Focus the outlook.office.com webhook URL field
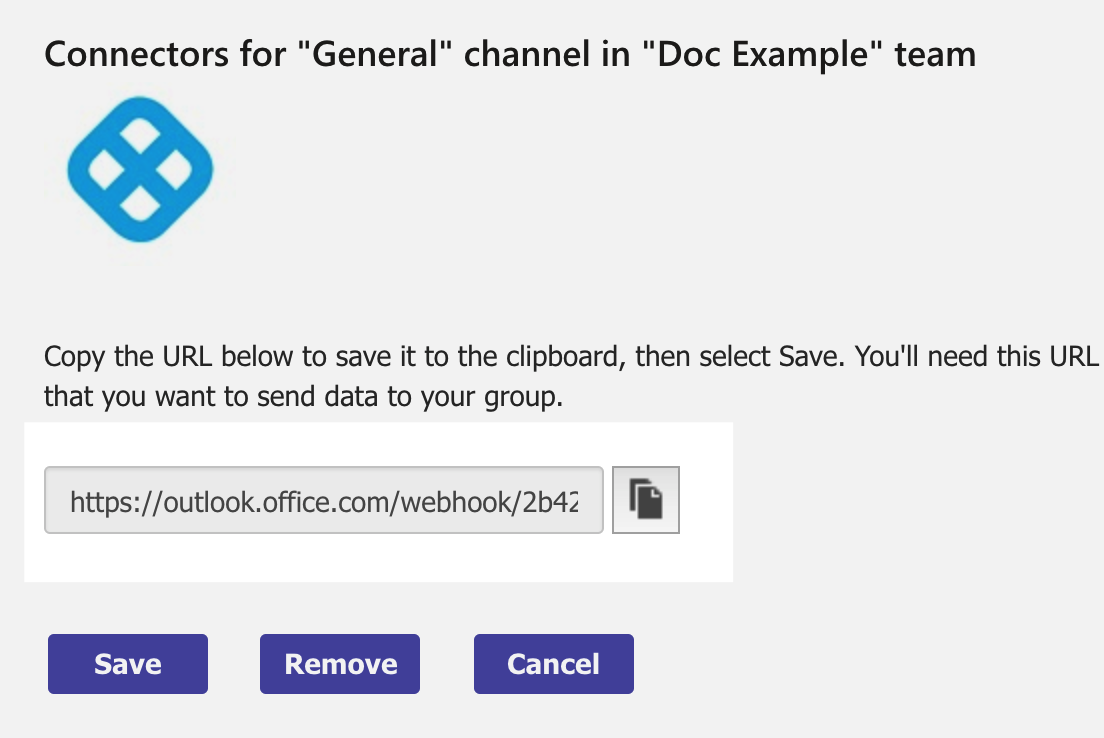This screenshot has height=738, width=1104. (324, 500)
